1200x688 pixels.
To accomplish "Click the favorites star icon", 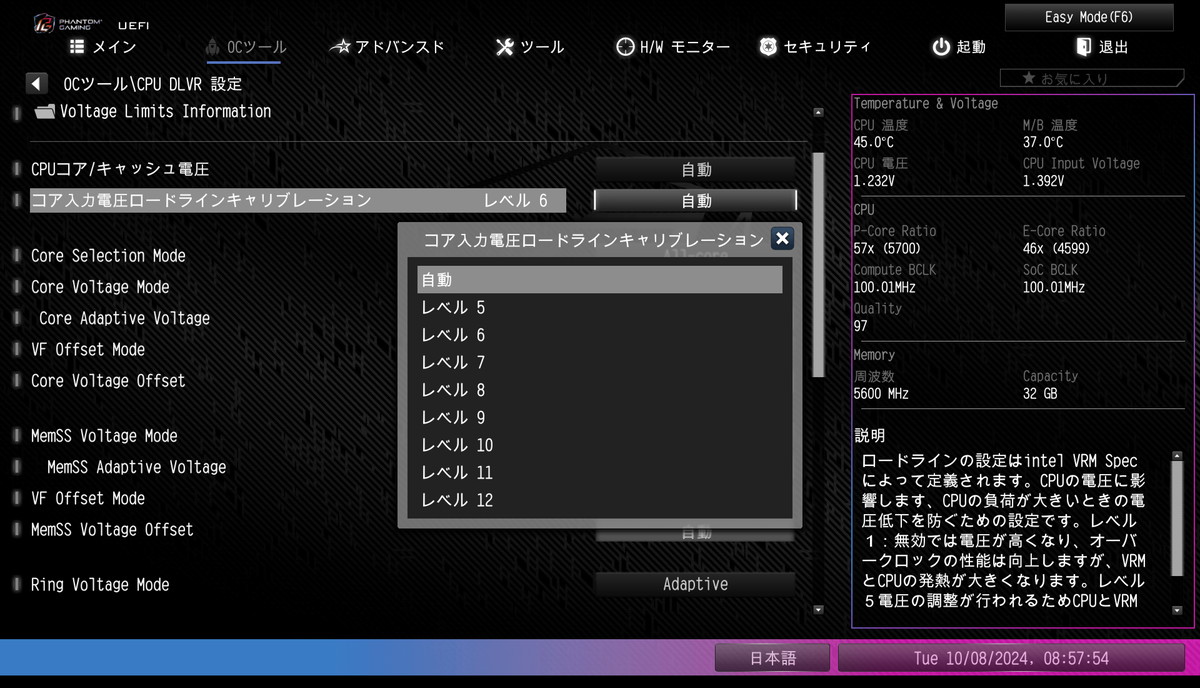I will pos(1028,78).
